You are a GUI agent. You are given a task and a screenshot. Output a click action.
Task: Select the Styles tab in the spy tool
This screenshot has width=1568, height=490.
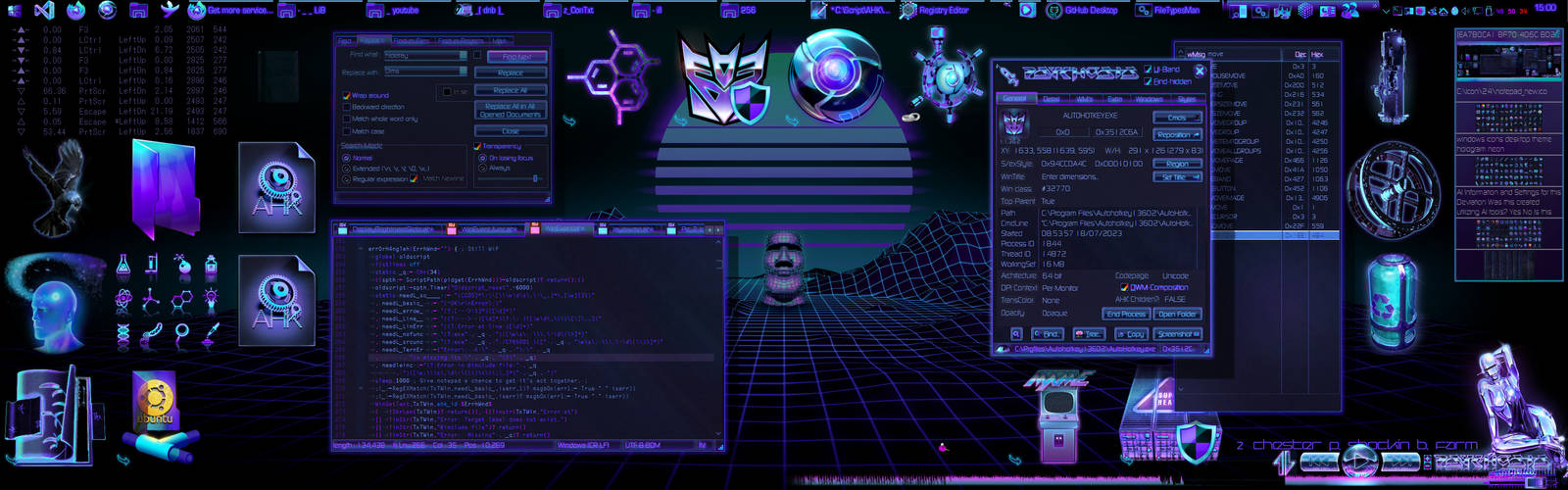(1186, 98)
